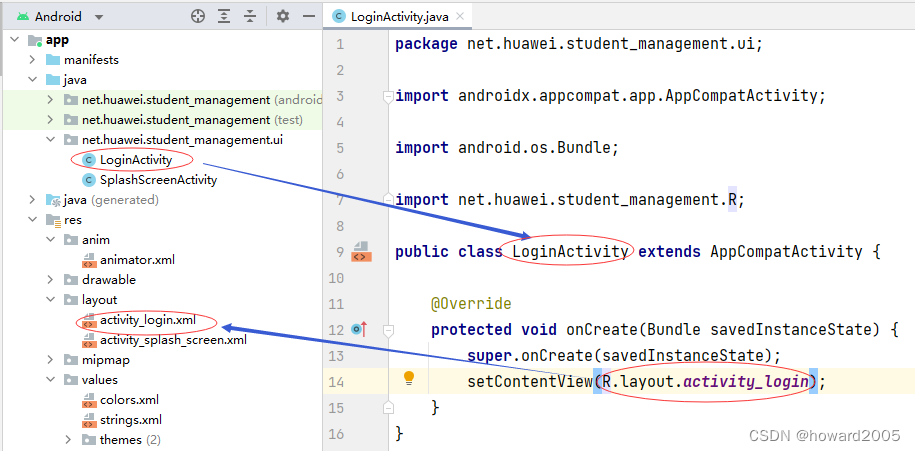Expand the themes resource group
Viewport: 915px width, 451px height.
(x=69, y=439)
